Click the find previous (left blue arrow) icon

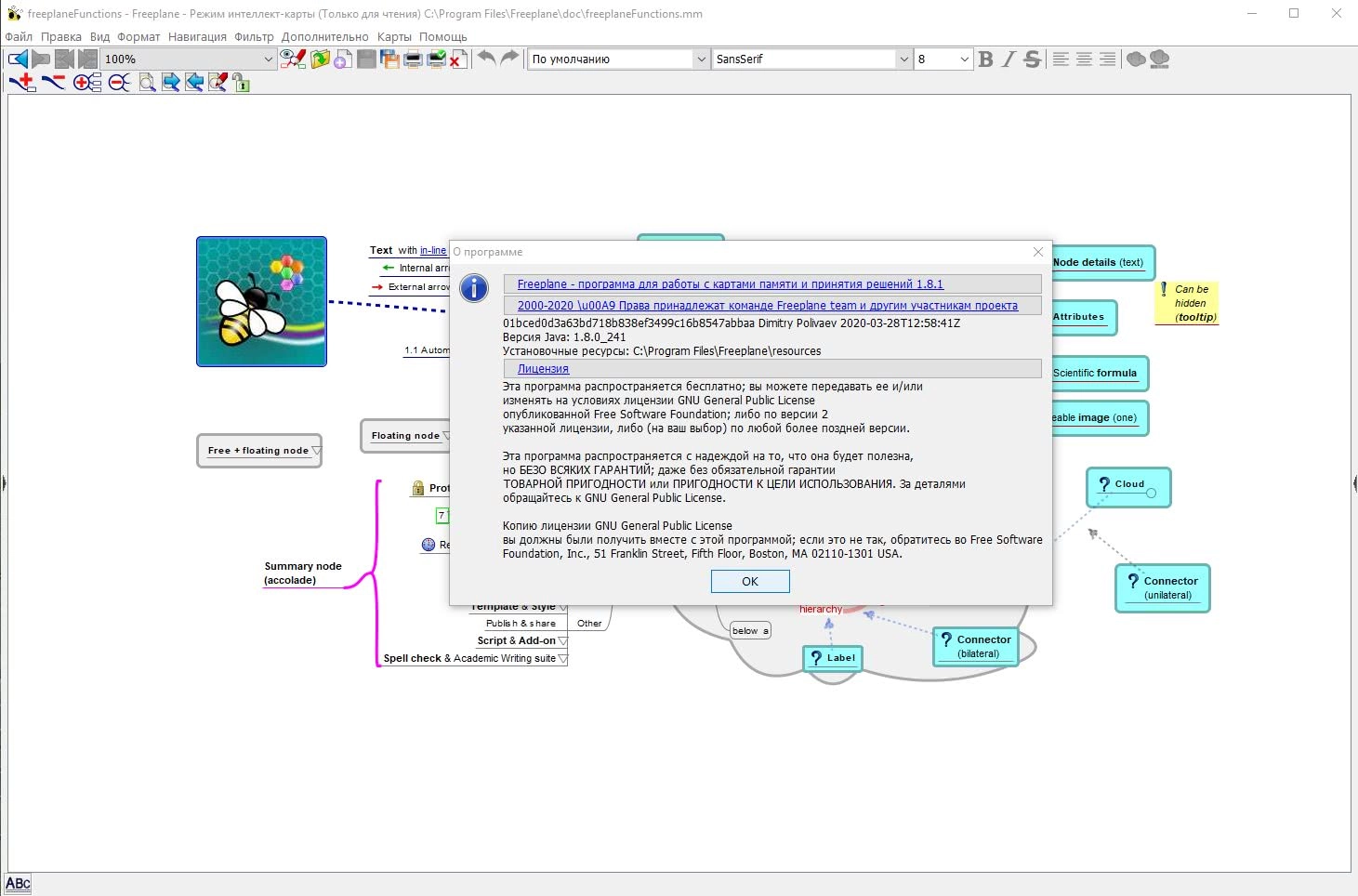(194, 83)
